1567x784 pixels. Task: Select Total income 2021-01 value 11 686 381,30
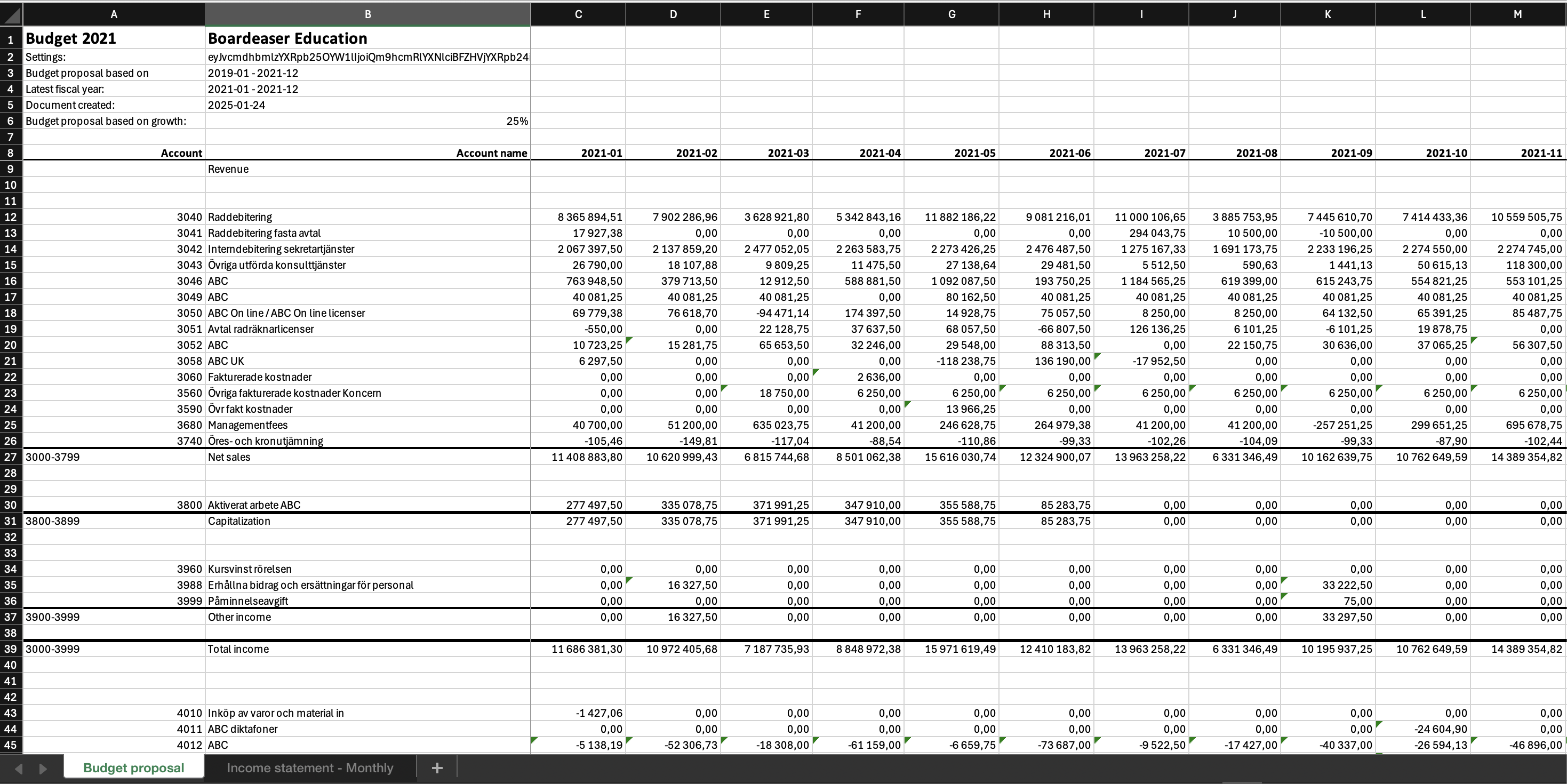578,649
